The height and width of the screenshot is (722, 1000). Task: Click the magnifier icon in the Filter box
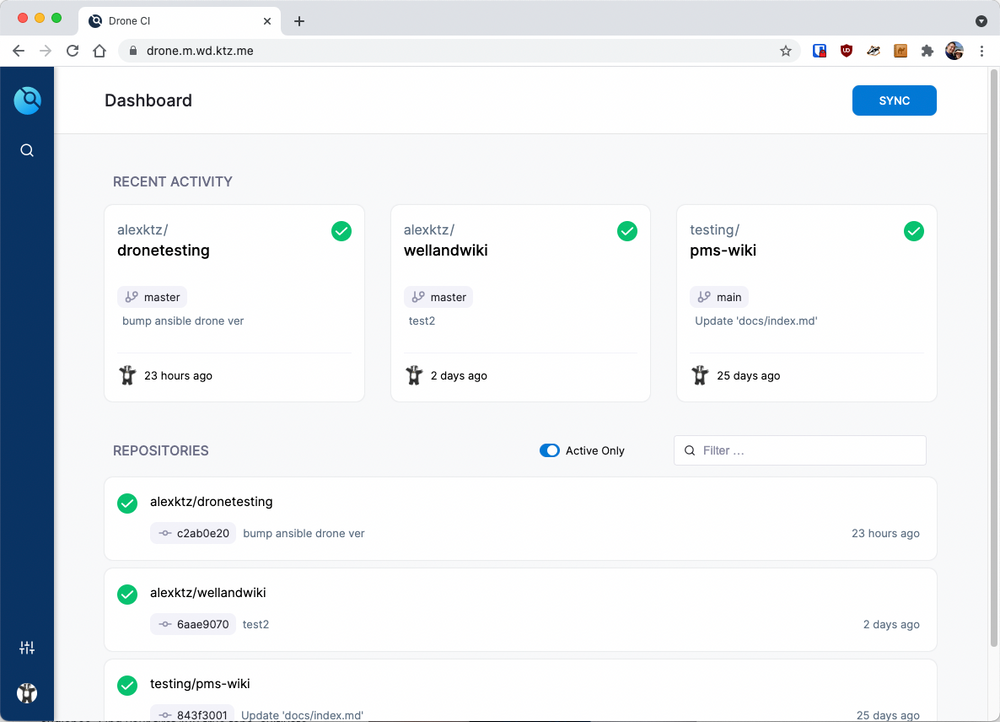click(689, 450)
